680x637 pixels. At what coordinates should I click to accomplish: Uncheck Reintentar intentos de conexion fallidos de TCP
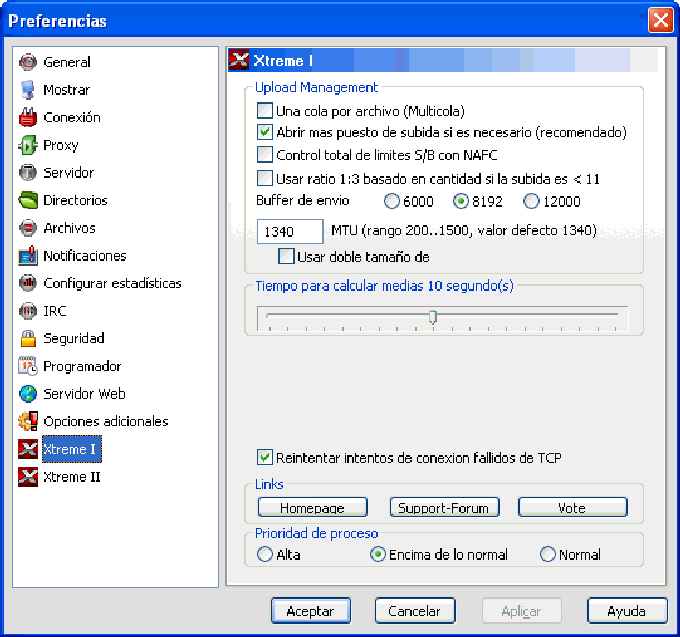(265, 457)
